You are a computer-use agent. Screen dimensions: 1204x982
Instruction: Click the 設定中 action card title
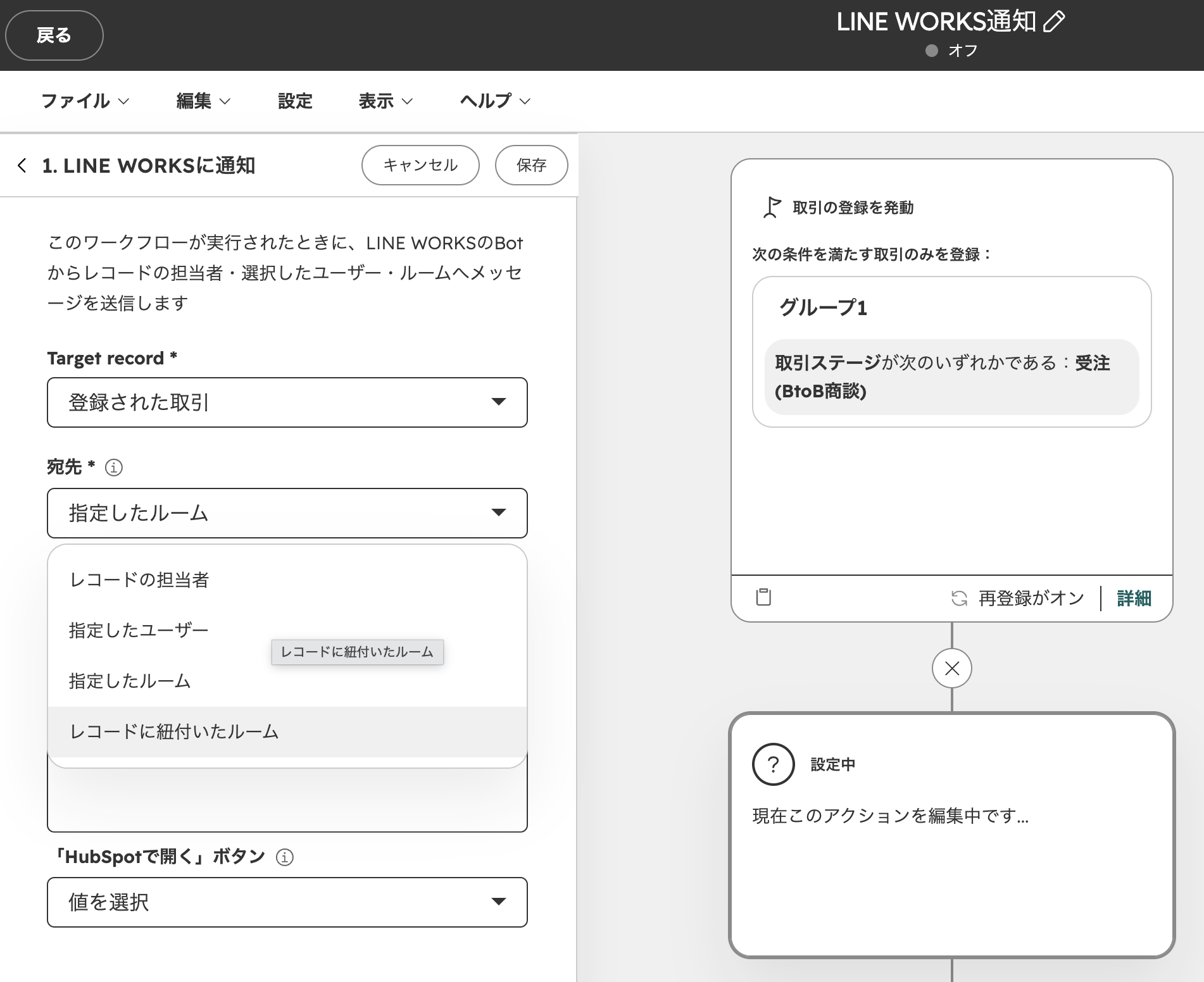pyautogui.click(x=833, y=764)
